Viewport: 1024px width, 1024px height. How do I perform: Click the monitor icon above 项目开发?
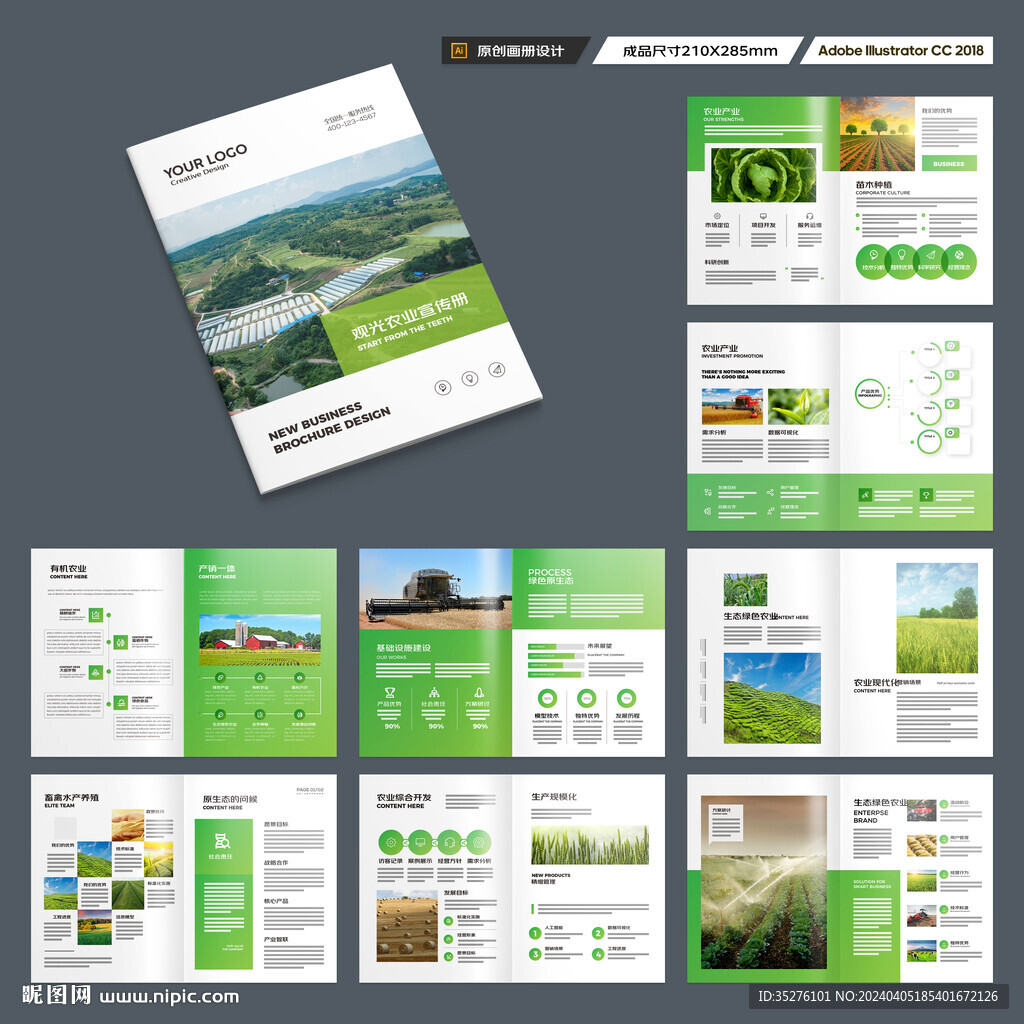point(763,216)
